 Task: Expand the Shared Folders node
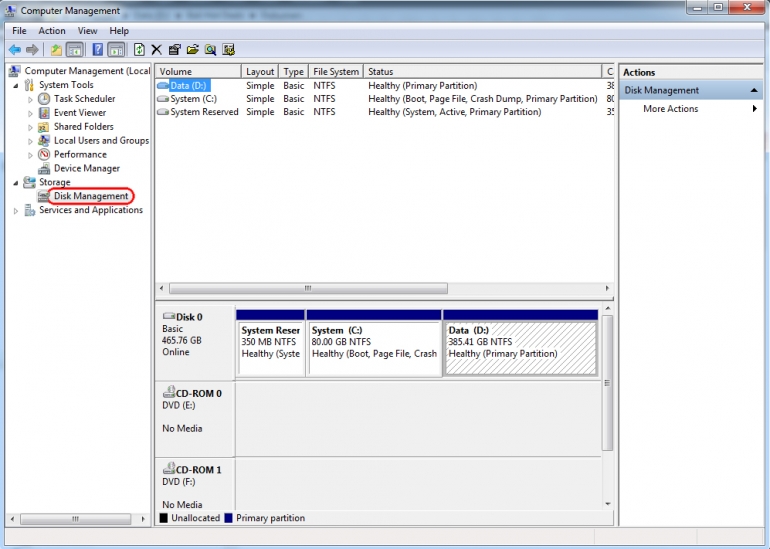[x=30, y=127]
